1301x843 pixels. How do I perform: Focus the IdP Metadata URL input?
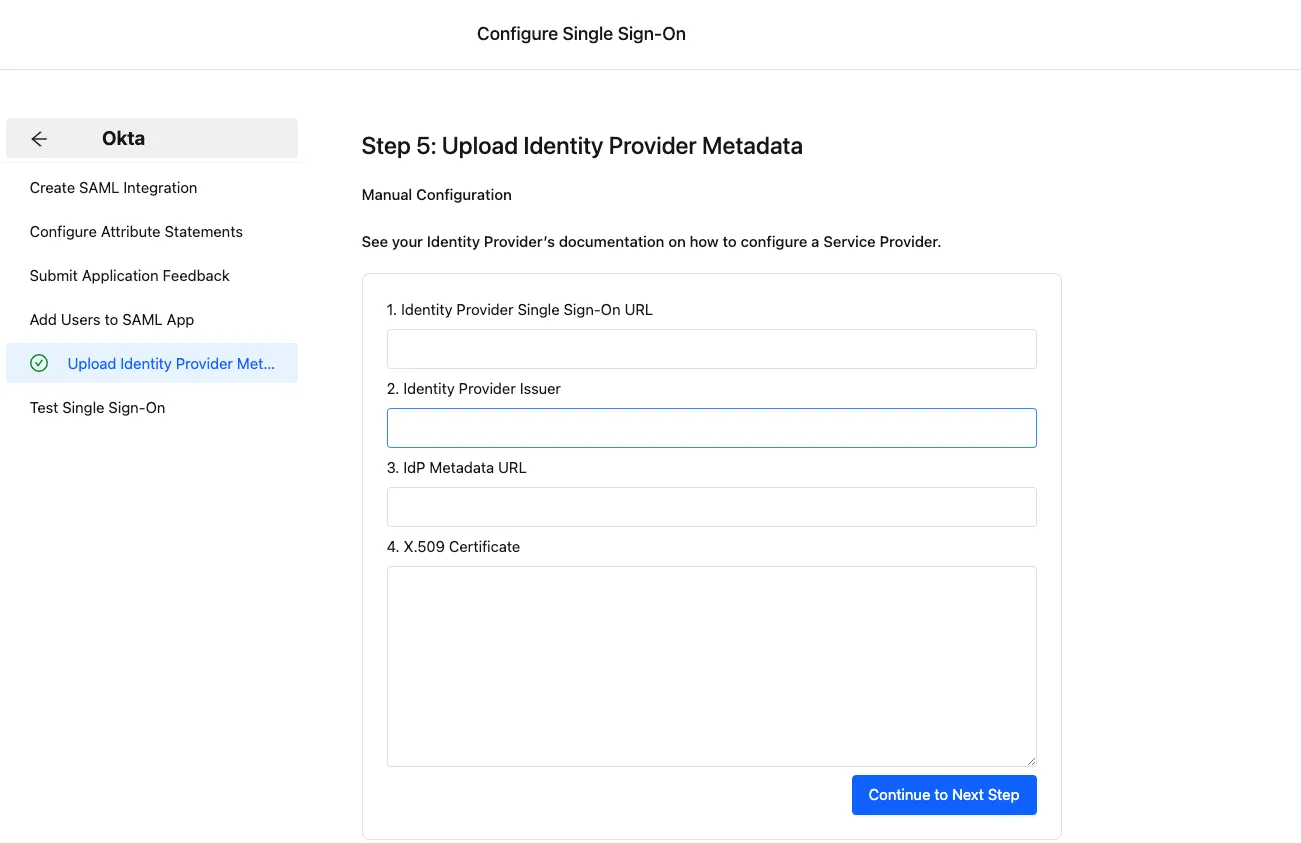tap(711, 506)
